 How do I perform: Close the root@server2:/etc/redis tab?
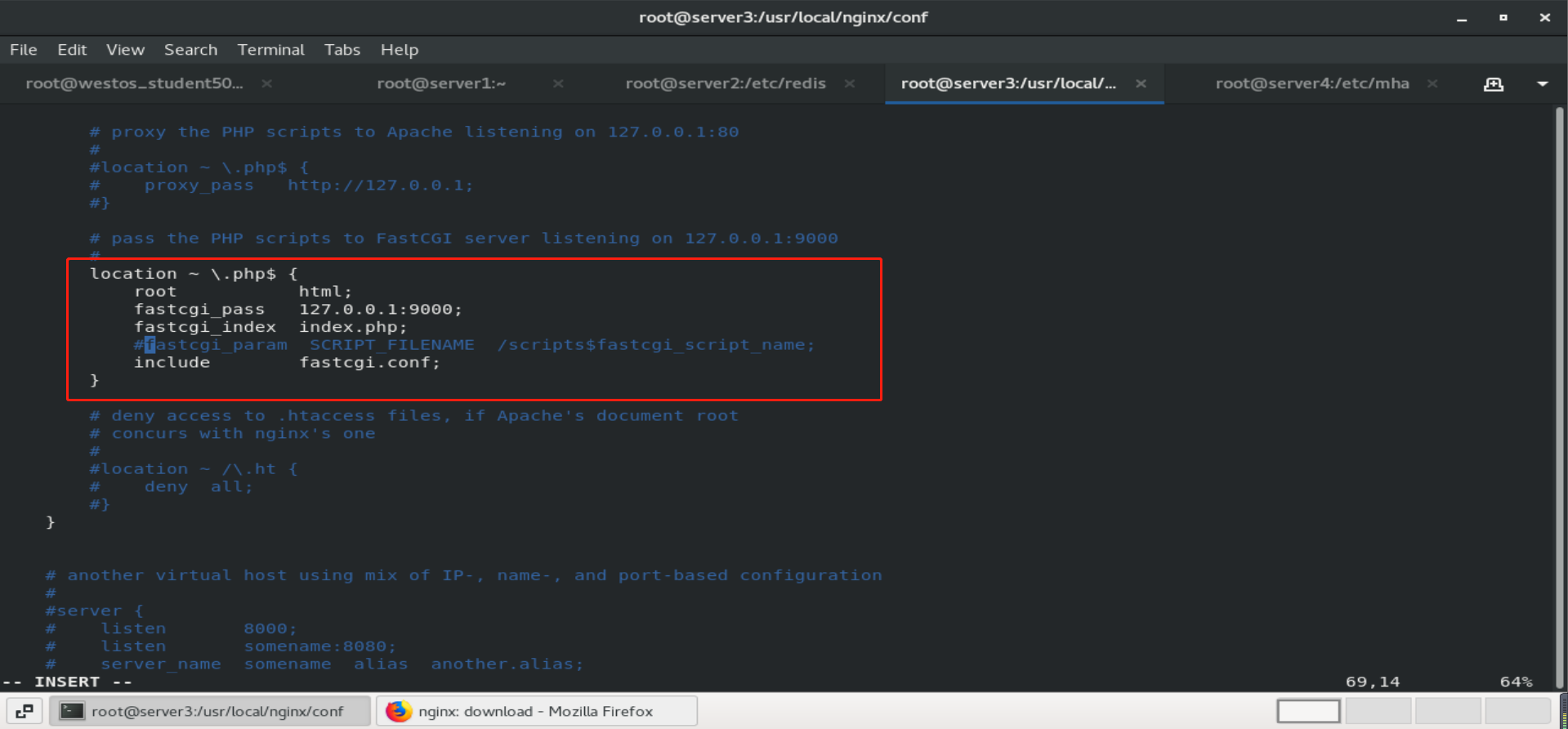tap(850, 83)
